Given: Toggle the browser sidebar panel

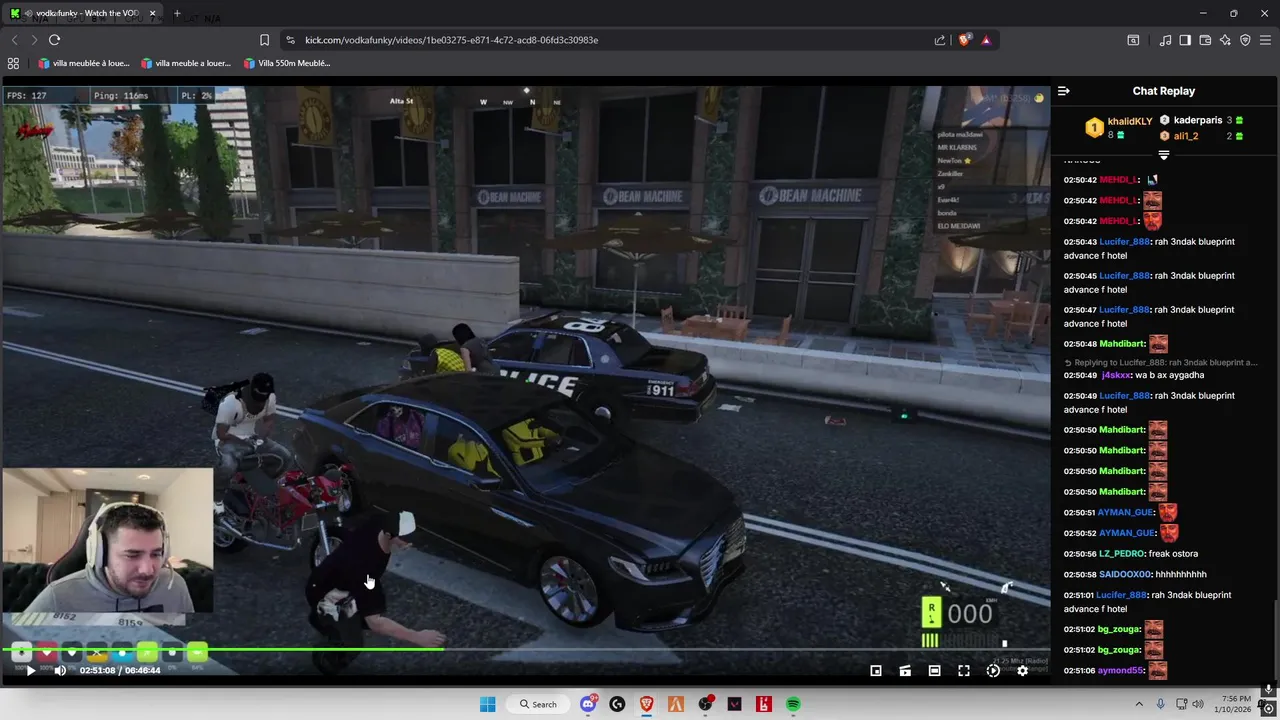Looking at the screenshot, I should coord(1185,40).
